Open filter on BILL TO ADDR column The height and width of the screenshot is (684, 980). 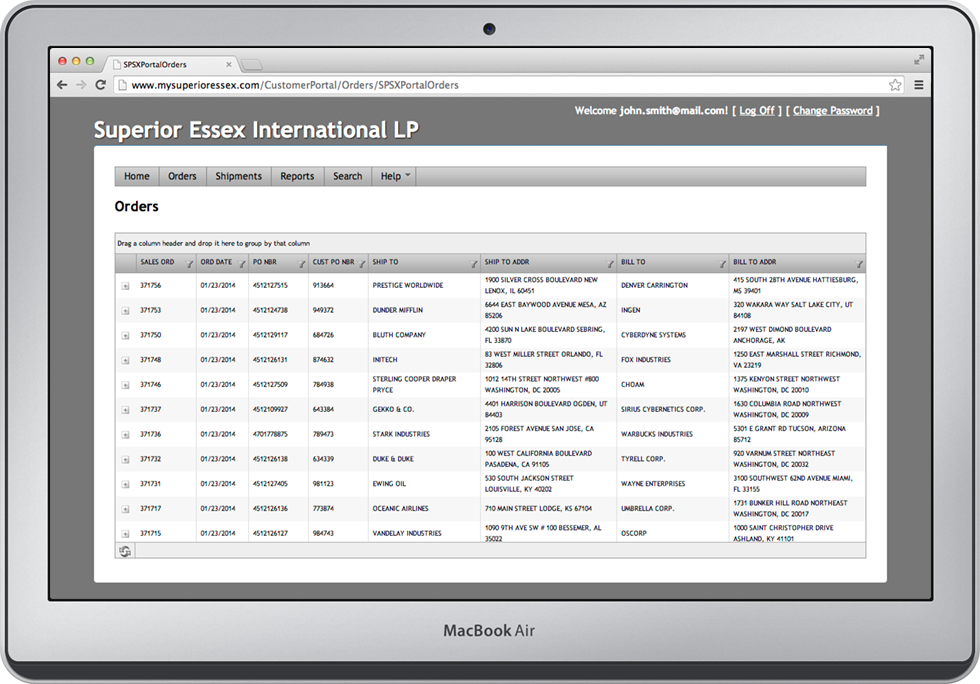tap(859, 264)
